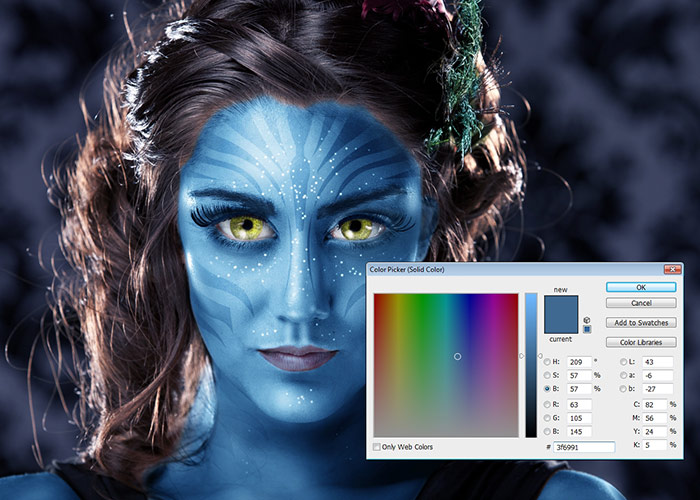Click the blue value field 145
Viewport: 700px width, 500px height.
coord(579,432)
